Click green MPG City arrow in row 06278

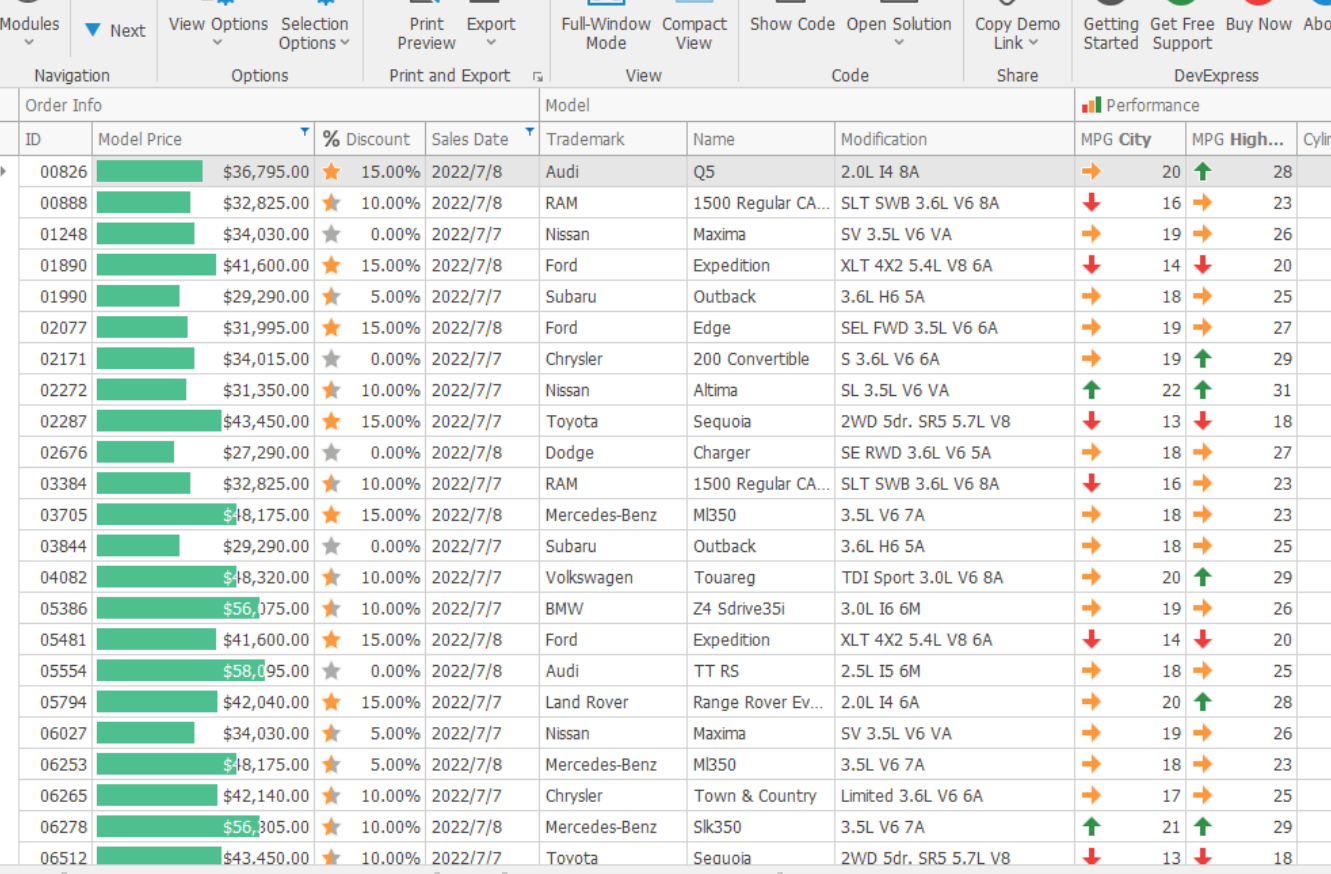(x=1091, y=827)
